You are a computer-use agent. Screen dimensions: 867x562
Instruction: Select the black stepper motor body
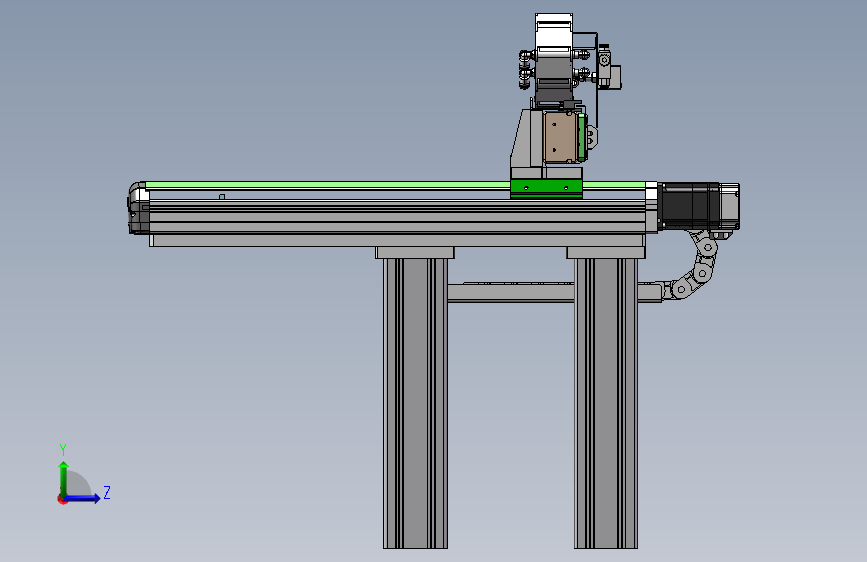(688, 206)
